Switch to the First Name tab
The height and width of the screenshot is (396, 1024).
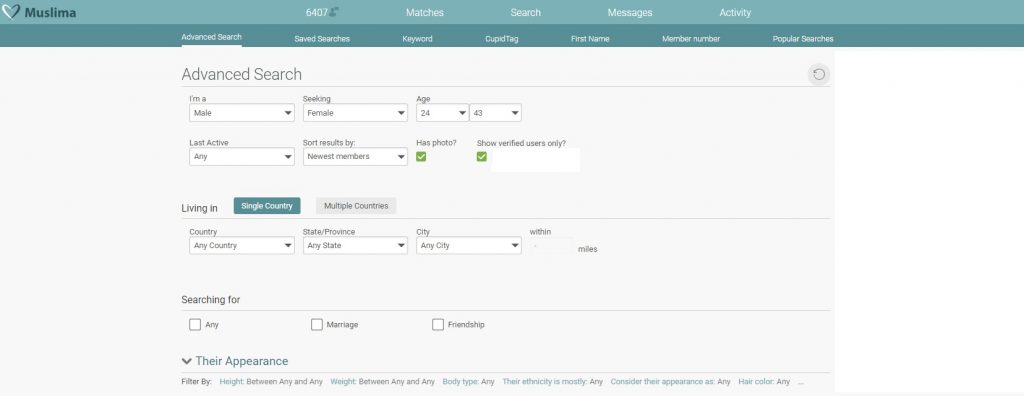click(x=590, y=39)
